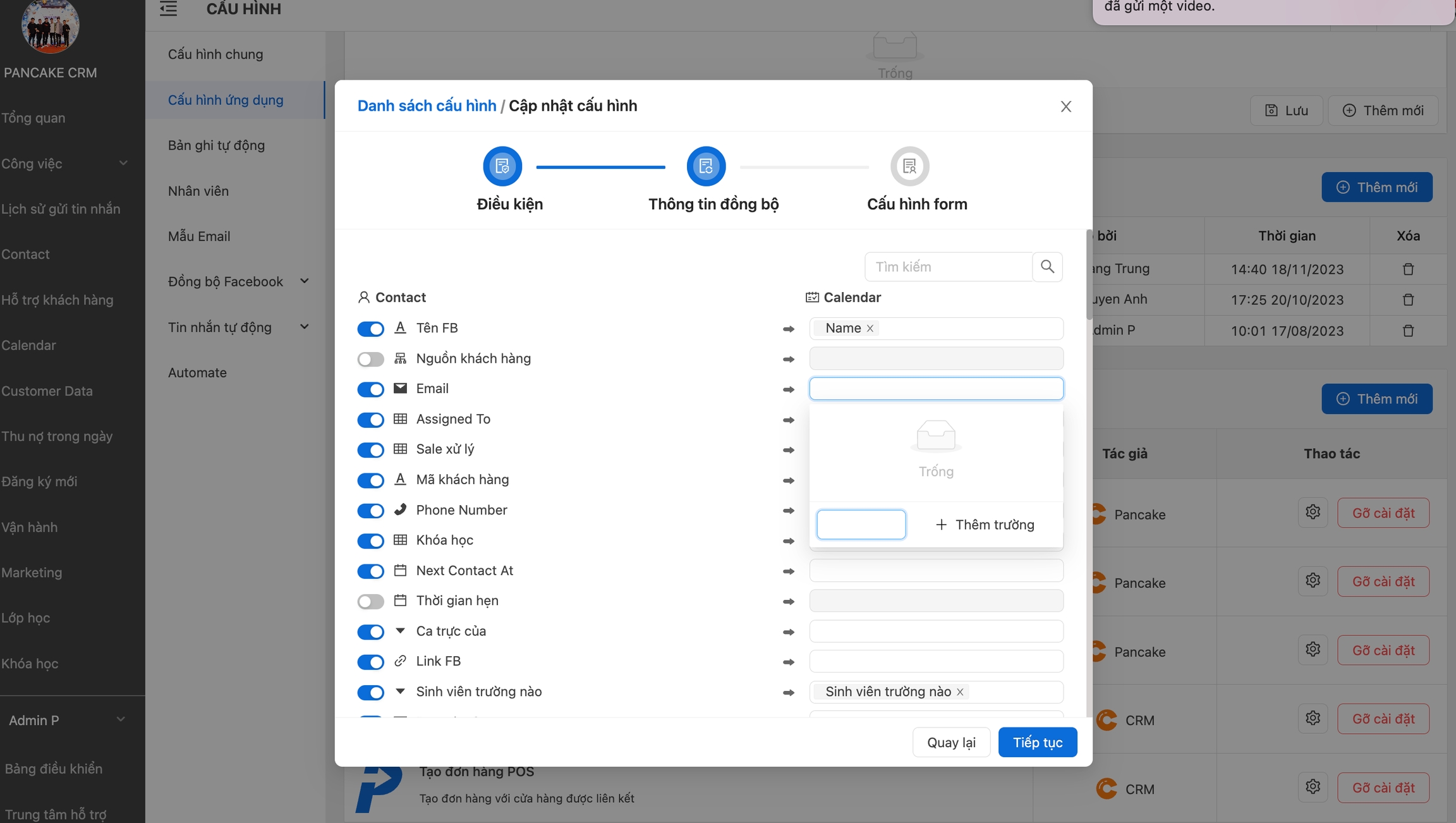The image size is (1456, 823).
Task: Go to Automate menu item
Action: coord(197,373)
